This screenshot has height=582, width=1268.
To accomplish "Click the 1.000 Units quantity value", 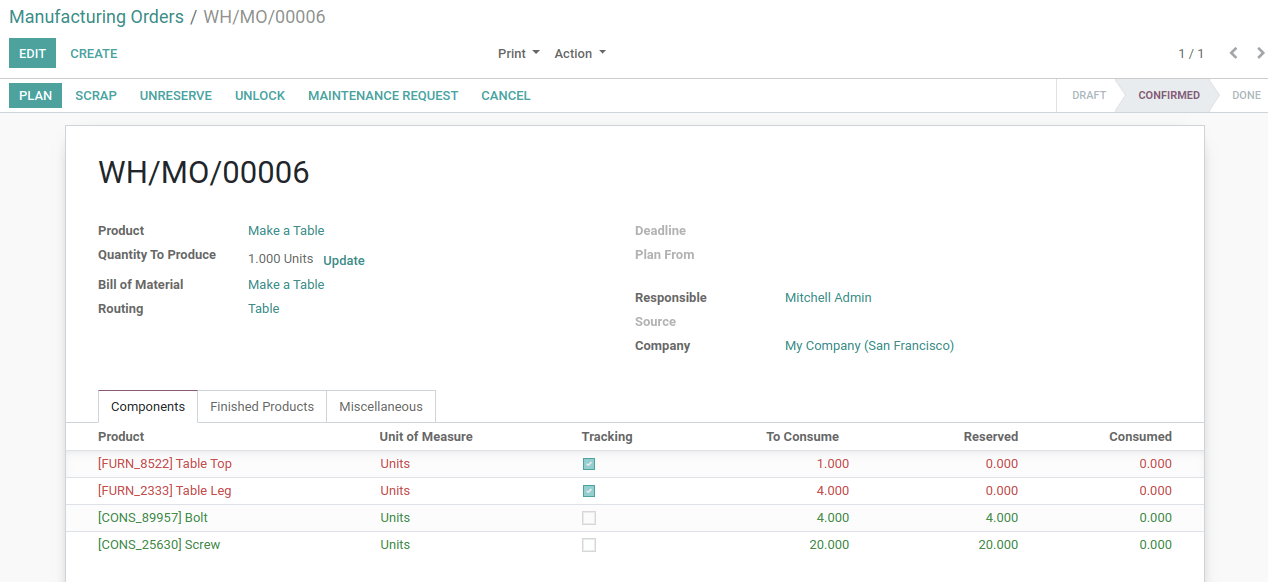I will point(280,259).
